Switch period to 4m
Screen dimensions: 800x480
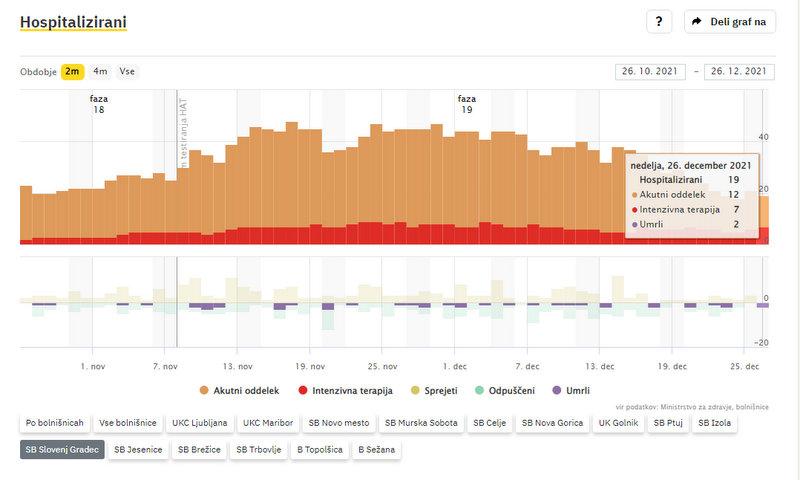pyautogui.click(x=101, y=71)
